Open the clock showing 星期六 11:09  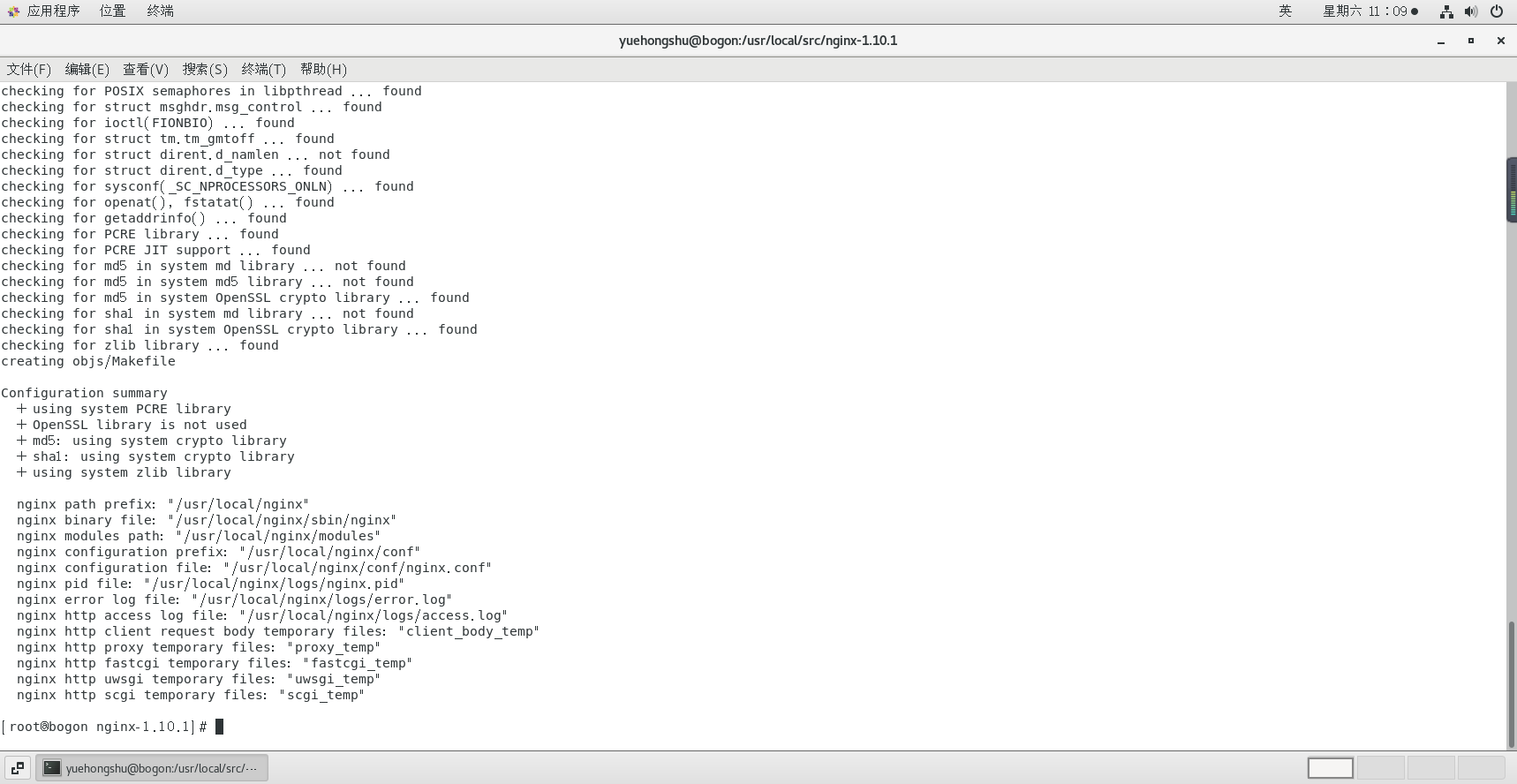[x=1370, y=11]
